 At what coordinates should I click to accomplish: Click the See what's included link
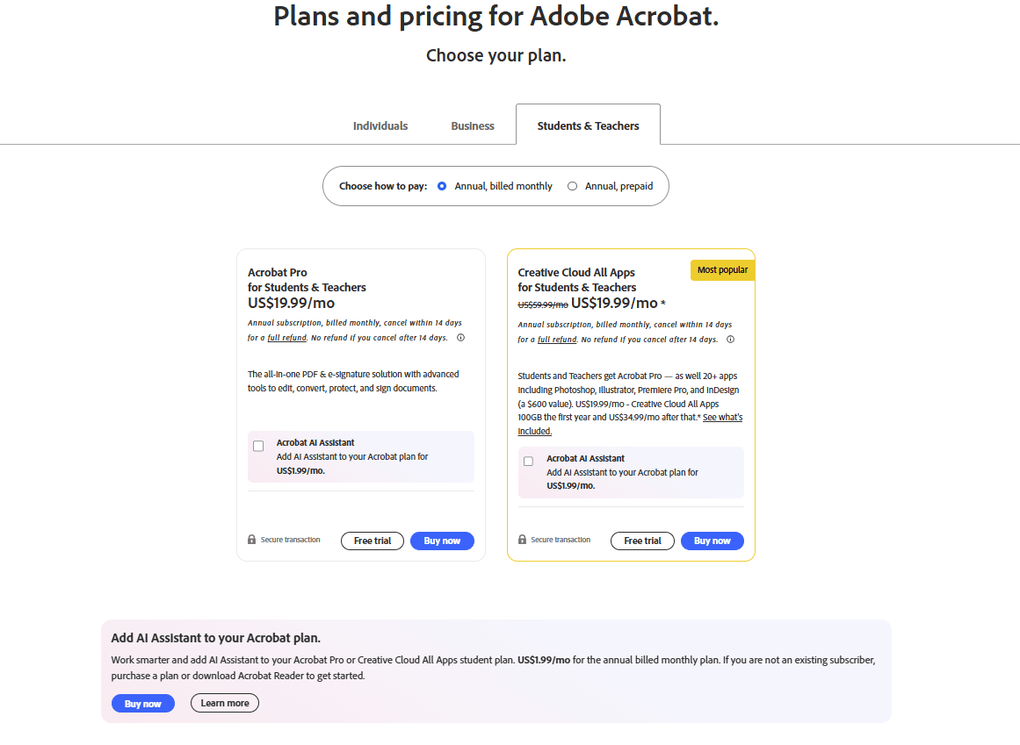tap(722, 417)
